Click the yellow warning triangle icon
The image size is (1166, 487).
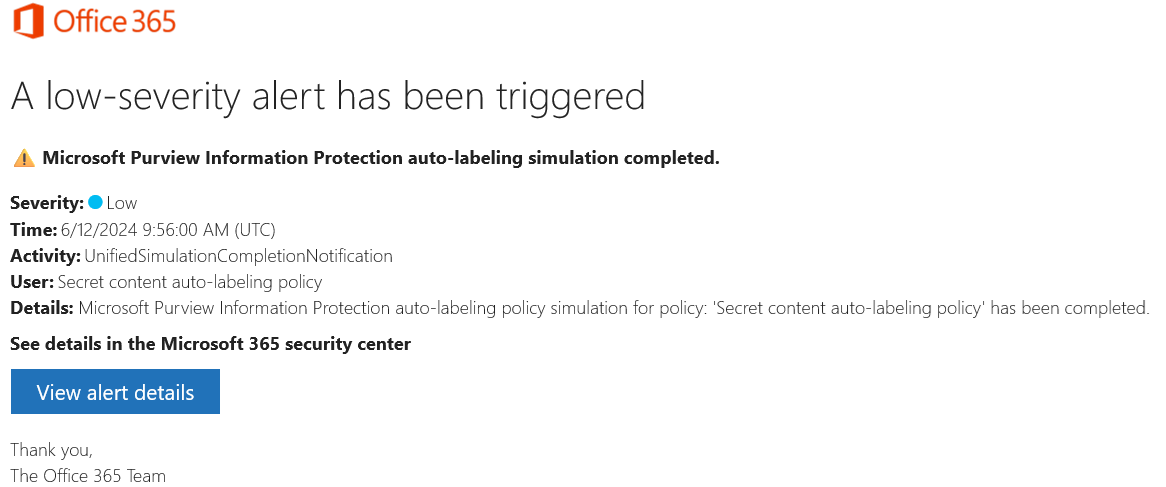tap(24, 158)
